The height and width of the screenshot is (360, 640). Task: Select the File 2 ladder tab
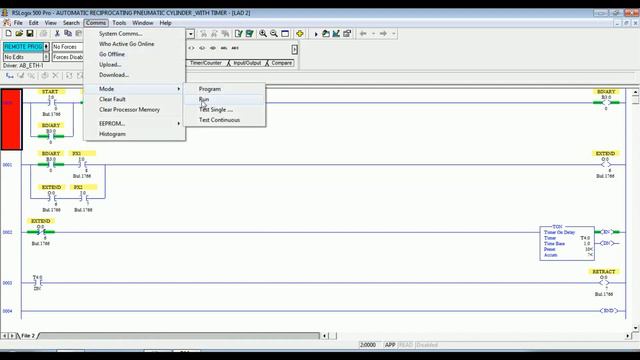[x=28, y=336]
